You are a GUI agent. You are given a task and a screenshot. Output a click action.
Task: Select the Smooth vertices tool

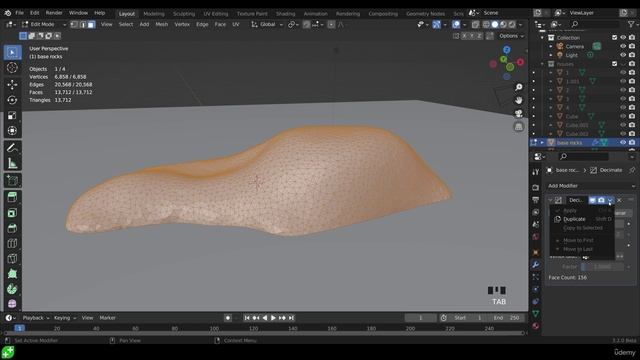click(12, 304)
